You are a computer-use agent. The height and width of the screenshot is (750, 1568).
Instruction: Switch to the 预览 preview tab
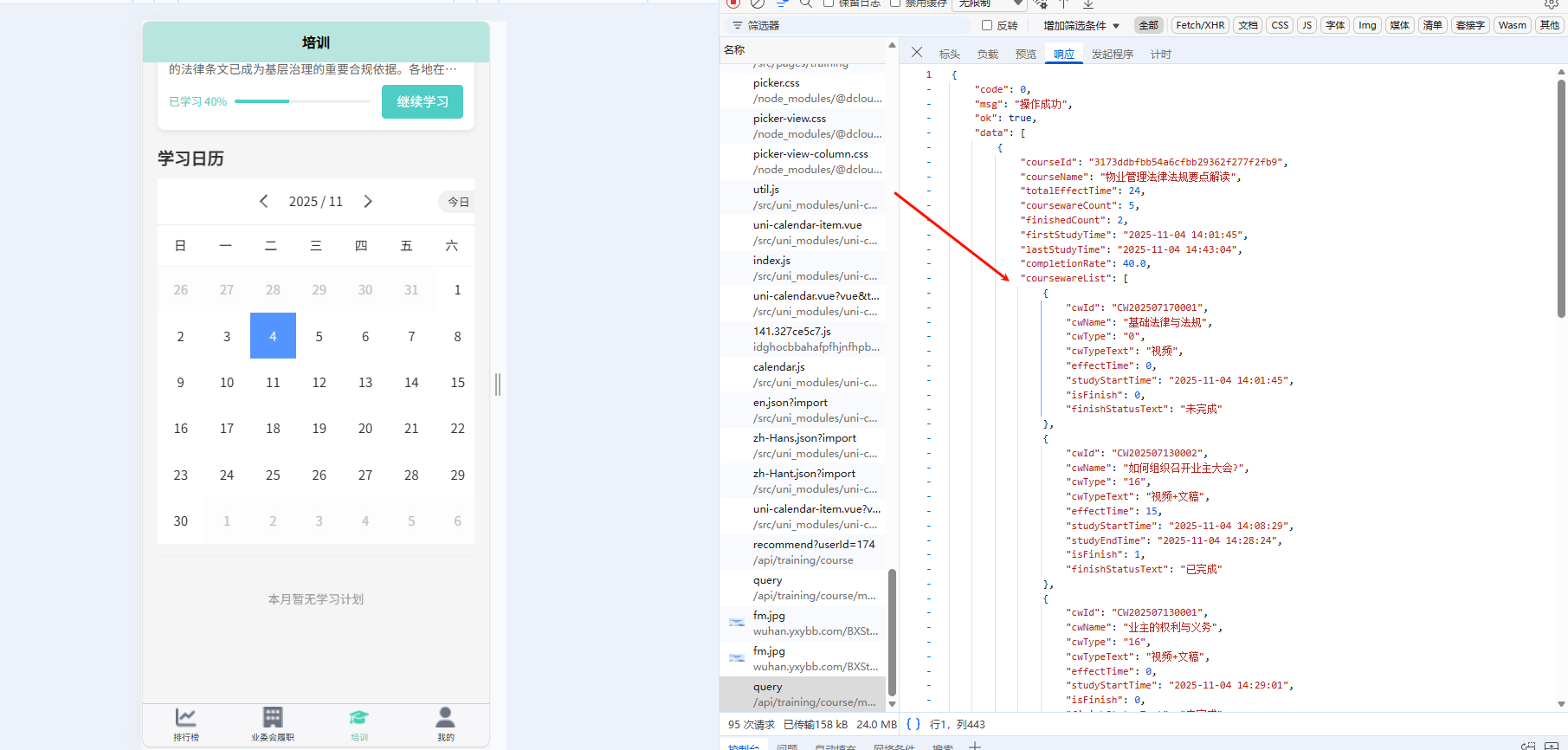(x=1025, y=55)
